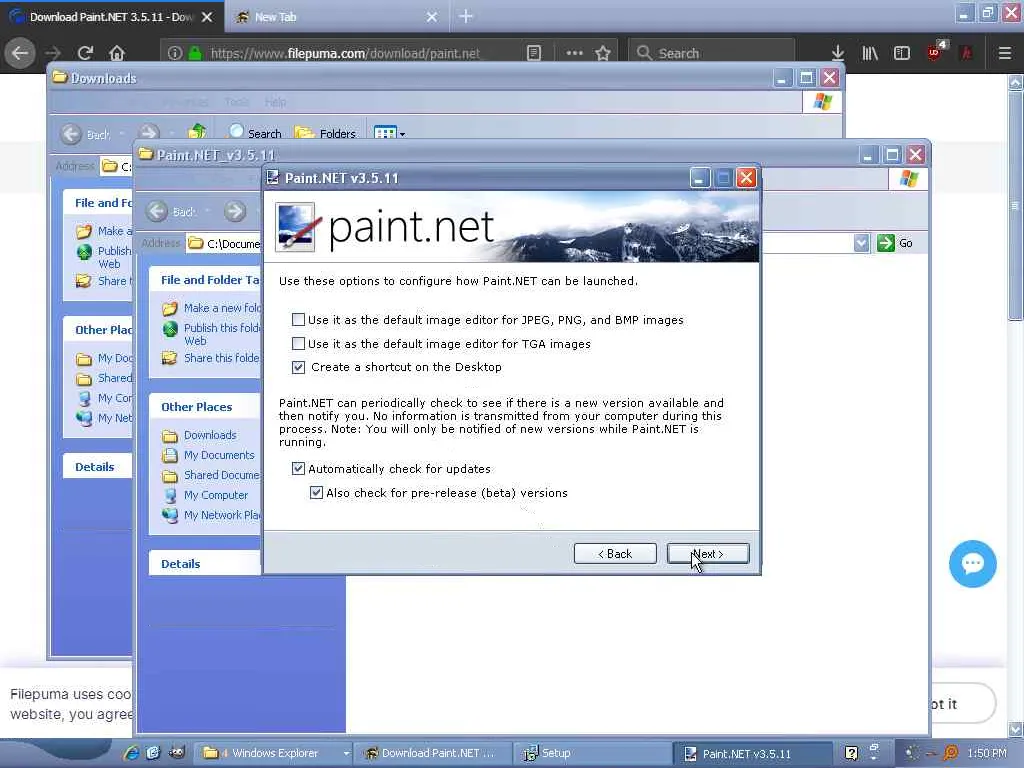Click the Up folder icon in Downloads window
1024x768 pixels.
pos(197,132)
